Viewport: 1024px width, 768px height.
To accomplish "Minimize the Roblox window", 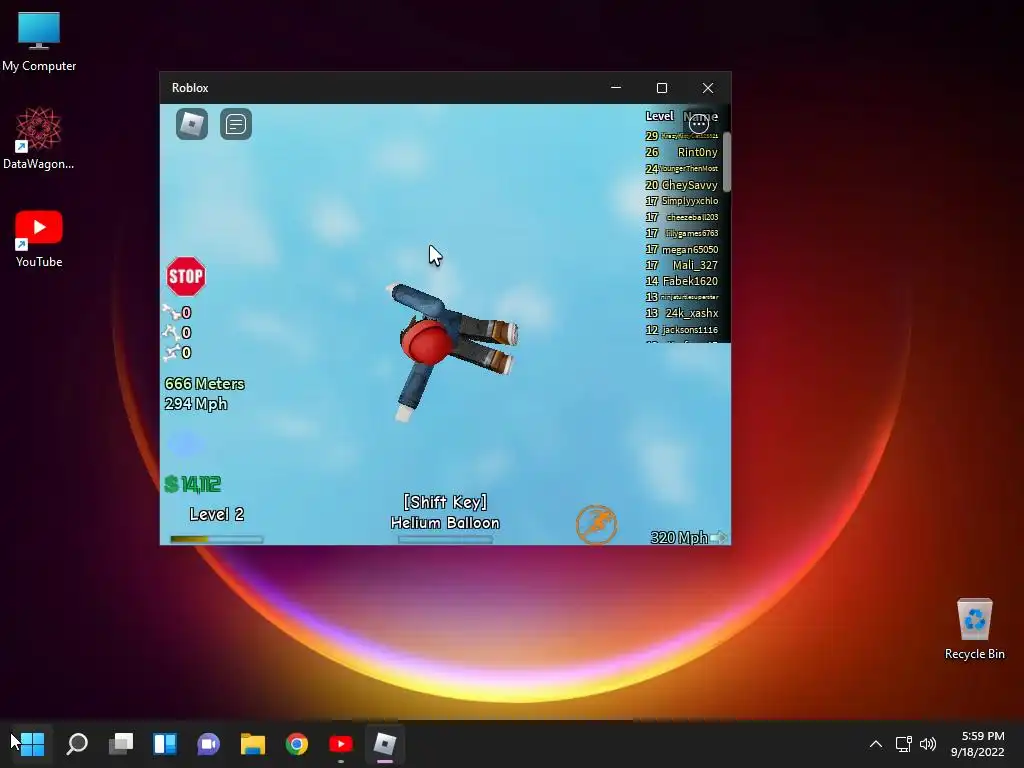I will 616,88.
